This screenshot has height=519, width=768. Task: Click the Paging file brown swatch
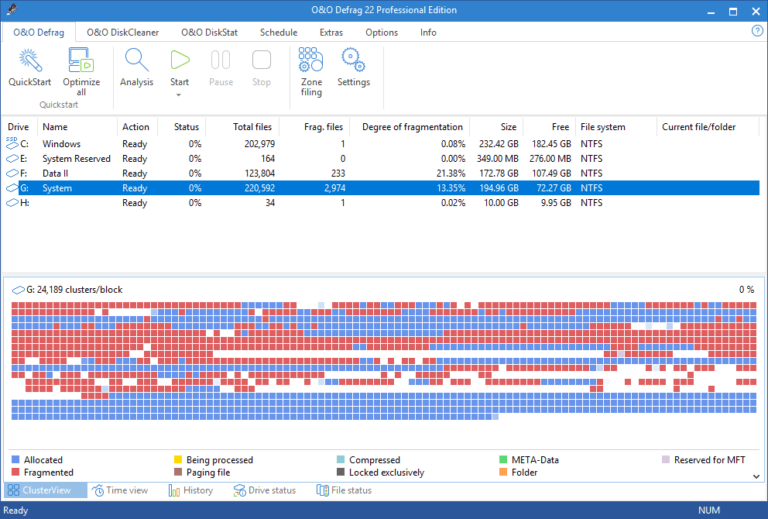coord(178,472)
